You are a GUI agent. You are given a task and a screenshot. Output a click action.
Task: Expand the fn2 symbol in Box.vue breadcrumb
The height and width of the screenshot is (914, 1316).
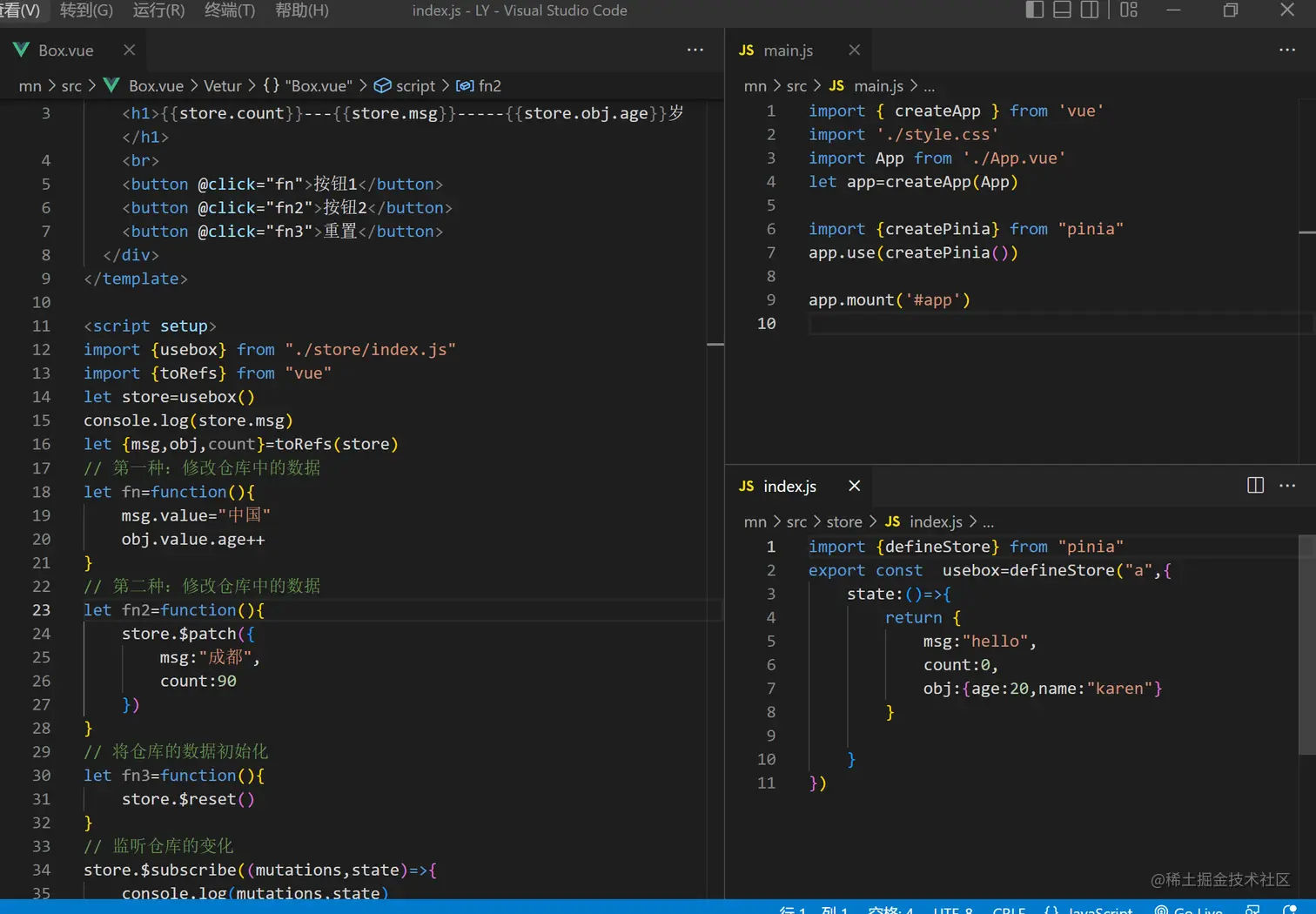(489, 85)
